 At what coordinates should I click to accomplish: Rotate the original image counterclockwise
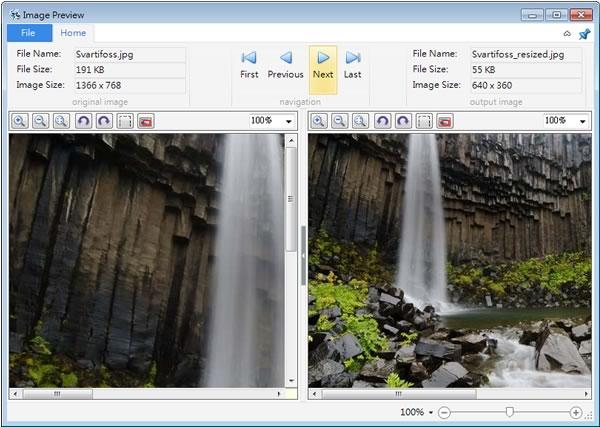pos(83,121)
